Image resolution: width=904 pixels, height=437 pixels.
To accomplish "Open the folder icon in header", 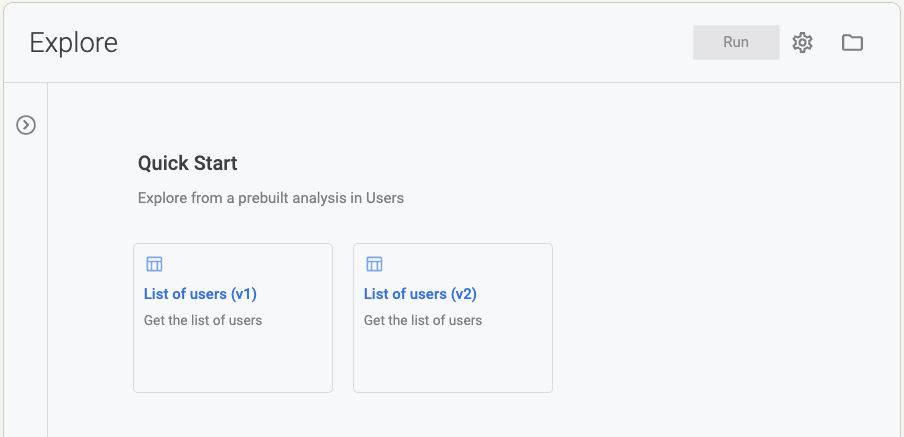I will (852, 43).
